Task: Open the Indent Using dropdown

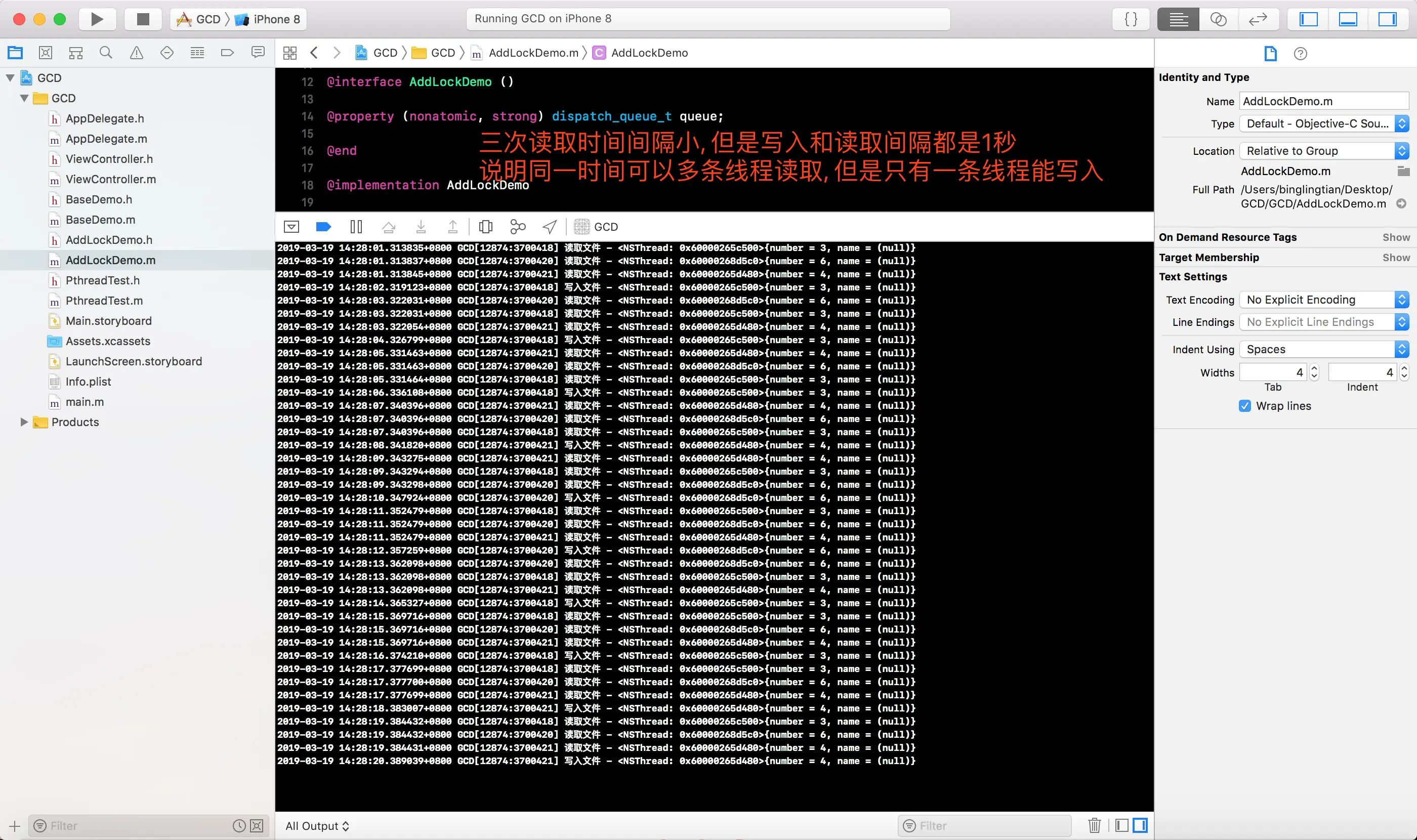Action: tap(1323, 349)
